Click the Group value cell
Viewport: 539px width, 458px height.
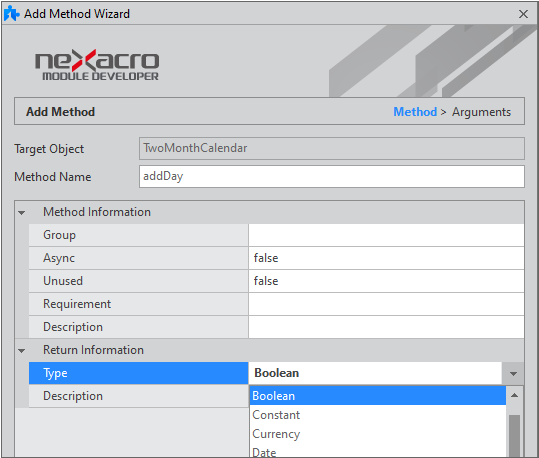386,235
